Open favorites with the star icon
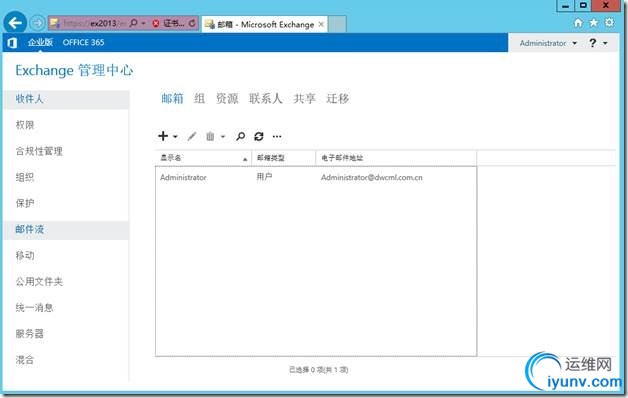The width and height of the screenshot is (628, 398). pos(593,23)
